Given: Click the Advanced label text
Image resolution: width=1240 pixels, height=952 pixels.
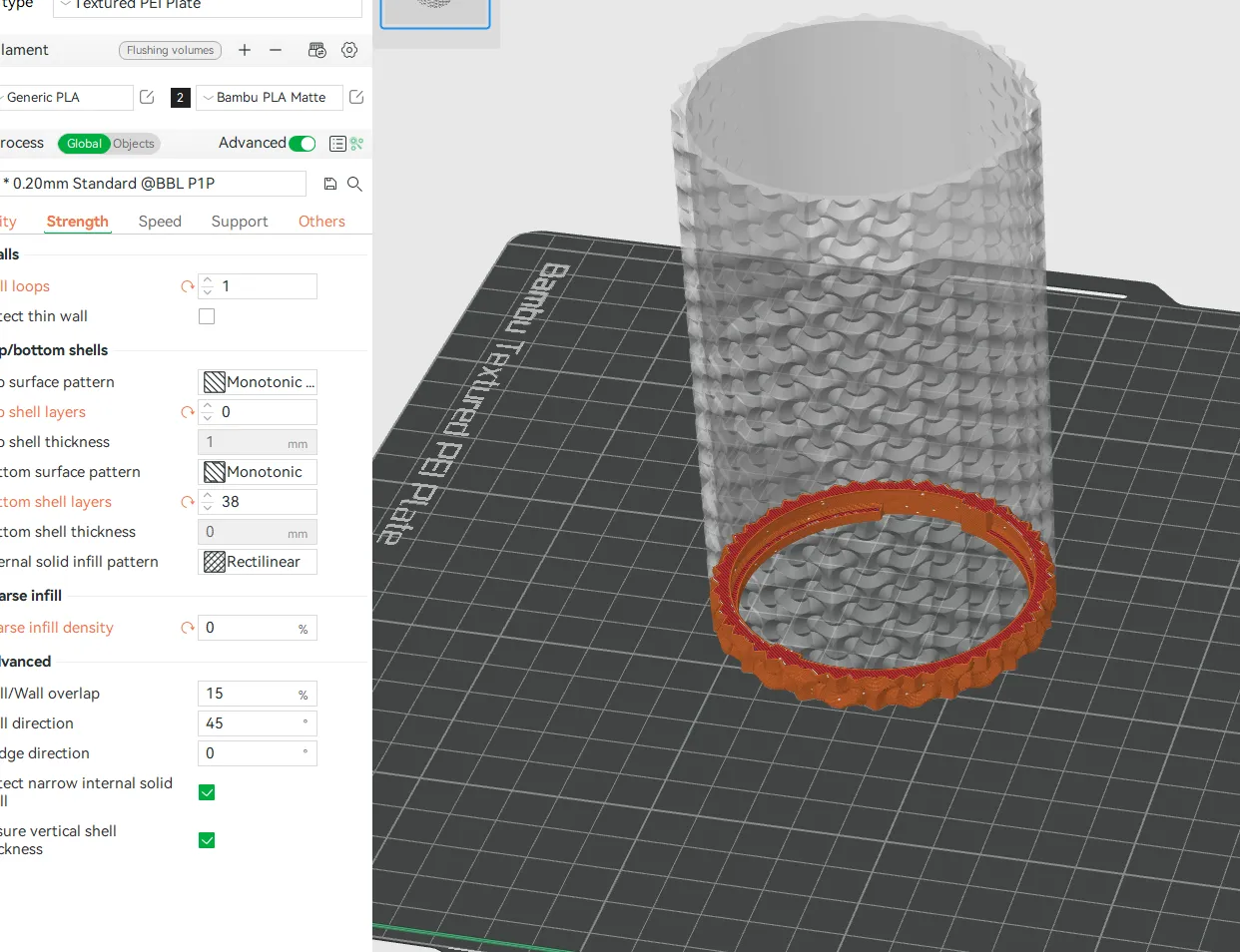Looking at the screenshot, I should [252, 143].
